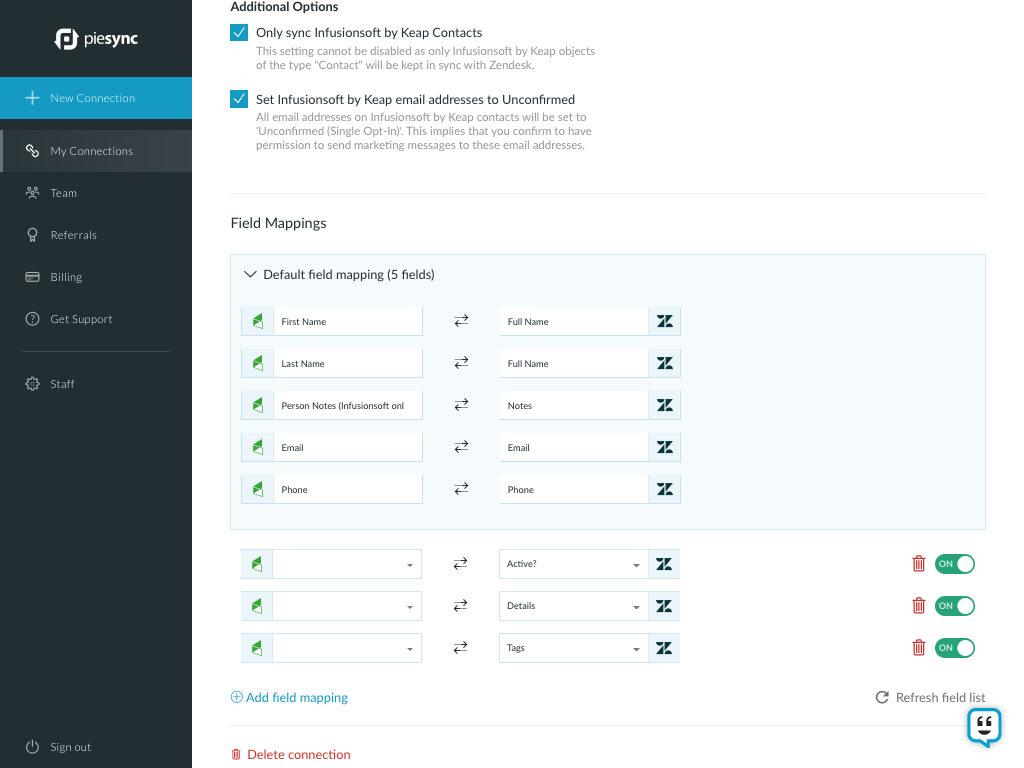Viewport: 1024px width, 768px height.
Task: Remove the Tags mapping with trash icon
Action: [x=918, y=648]
